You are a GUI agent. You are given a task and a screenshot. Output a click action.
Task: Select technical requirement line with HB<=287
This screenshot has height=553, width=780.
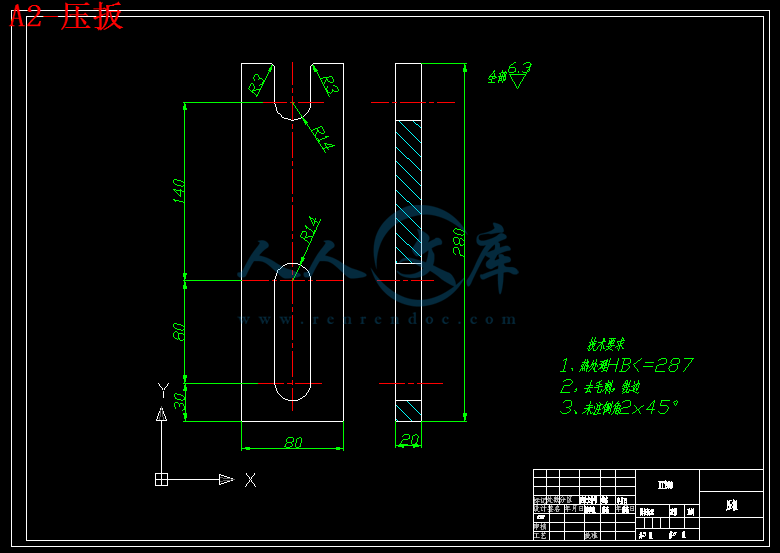tap(626, 366)
